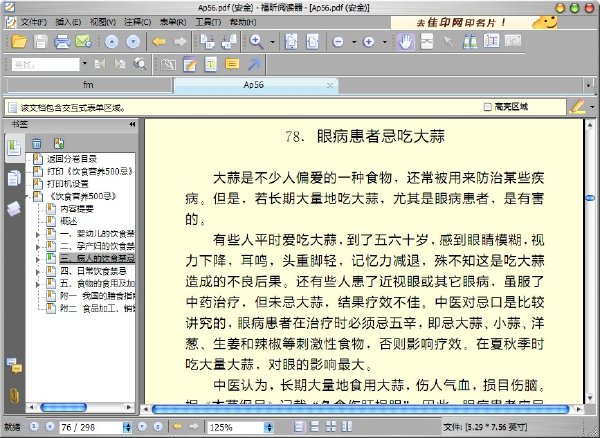The height and width of the screenshot is (438, 600).
Task: Click the Email envelope icon
Action: click(83, 41)
